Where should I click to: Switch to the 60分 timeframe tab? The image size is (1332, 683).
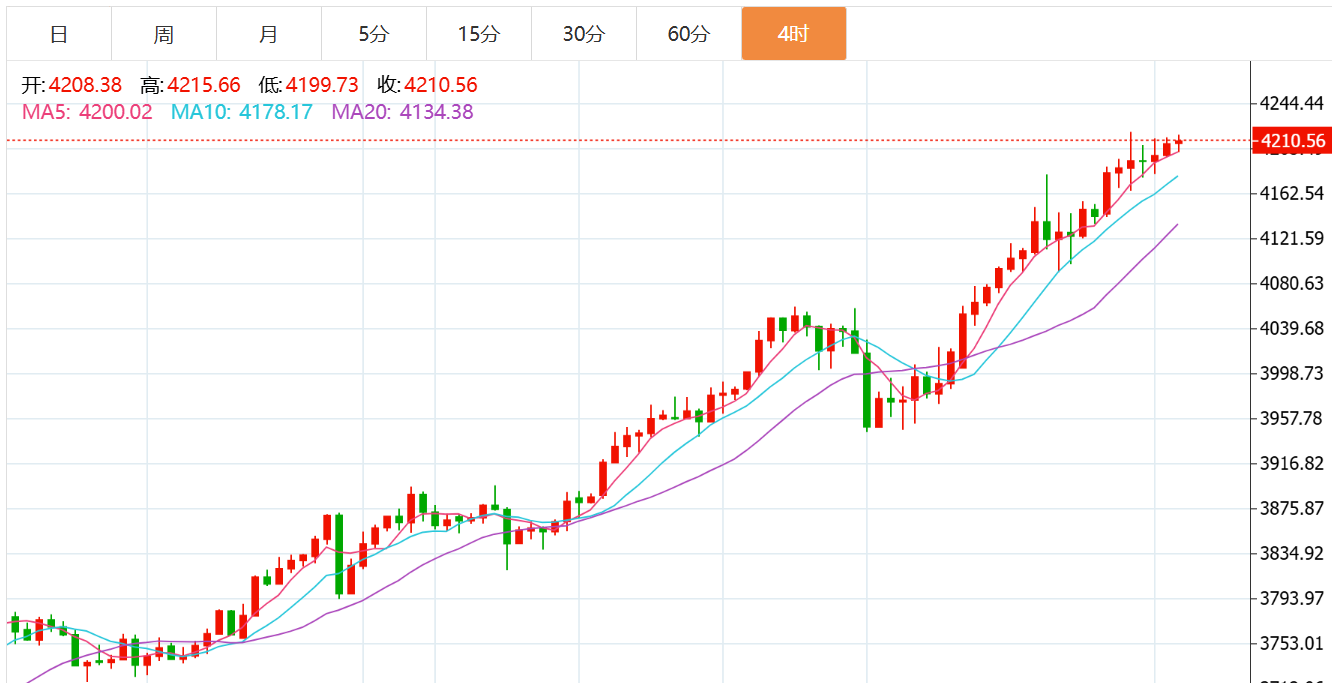point(689,34)
